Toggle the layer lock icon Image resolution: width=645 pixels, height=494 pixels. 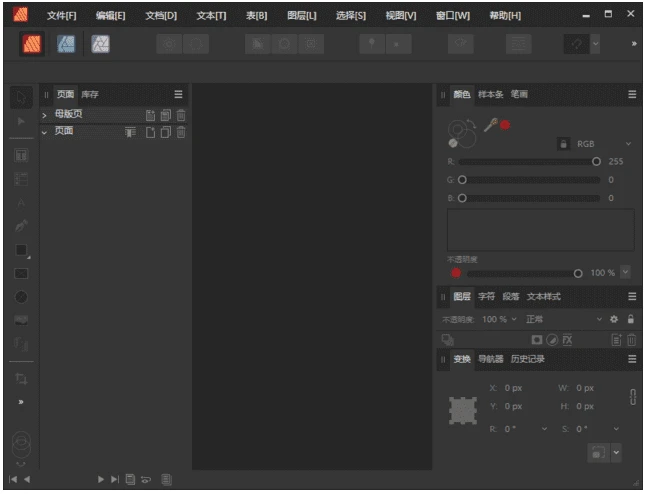631,319
